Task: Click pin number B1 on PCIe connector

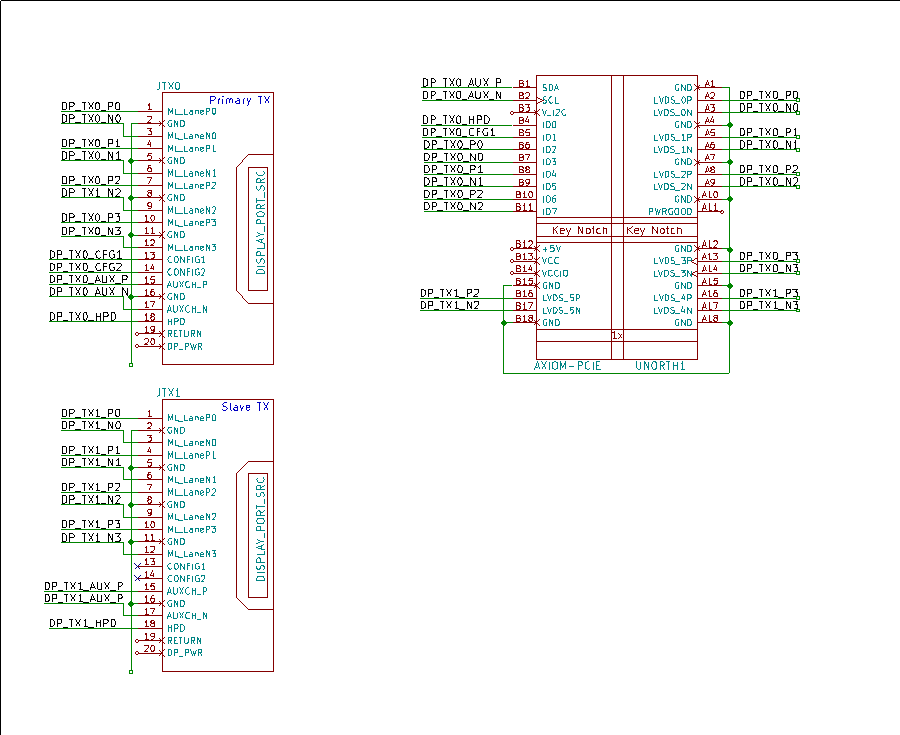Action: coord(524,83)
